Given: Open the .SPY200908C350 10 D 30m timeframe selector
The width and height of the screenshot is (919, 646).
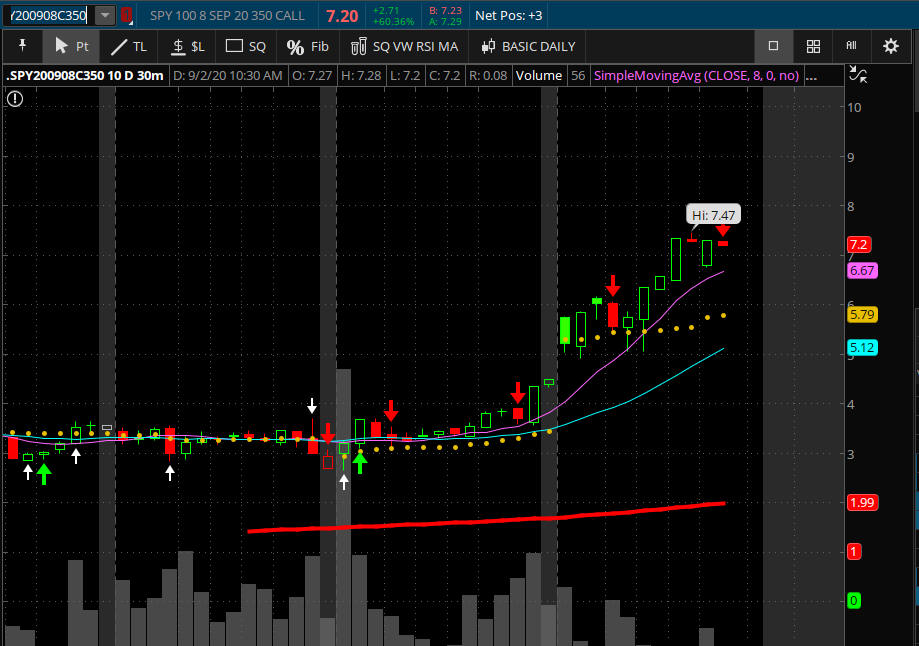Looking at the screenshot, I should click(85, 76).
